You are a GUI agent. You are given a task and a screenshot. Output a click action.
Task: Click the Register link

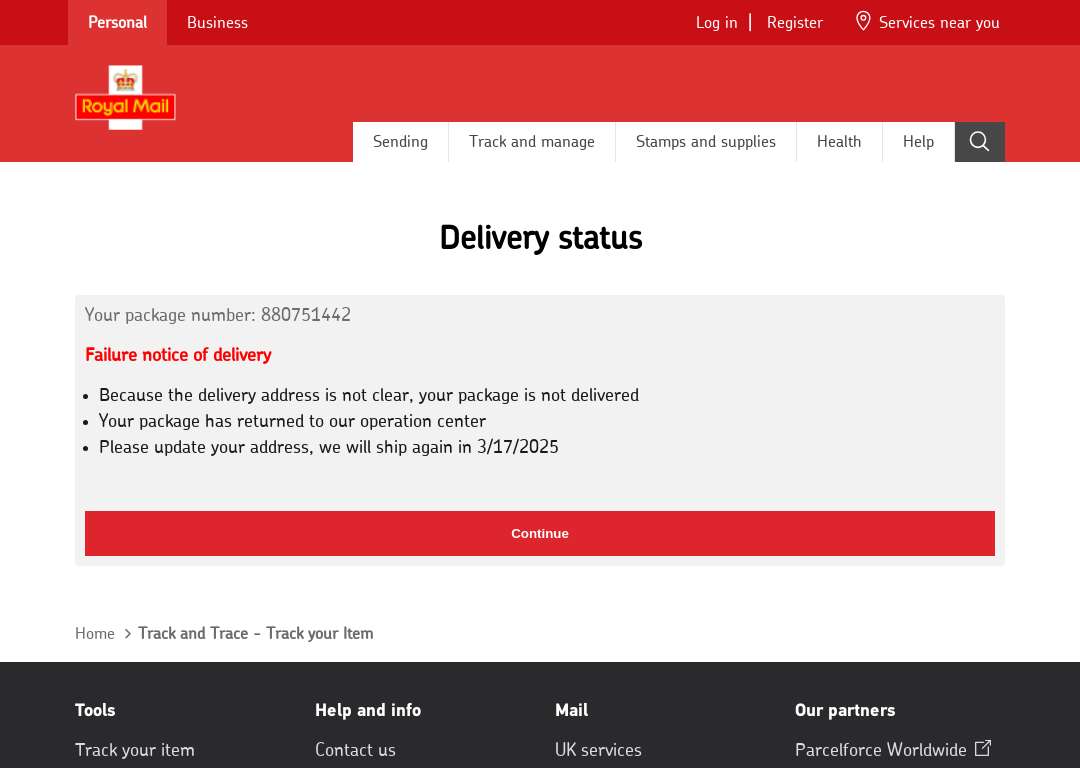click(x=795, y=23)
